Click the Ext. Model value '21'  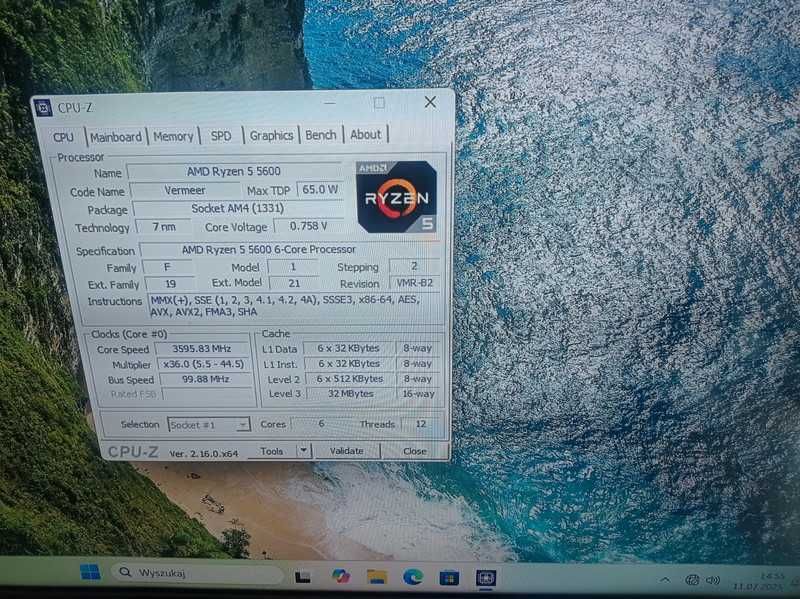[294, 283]
